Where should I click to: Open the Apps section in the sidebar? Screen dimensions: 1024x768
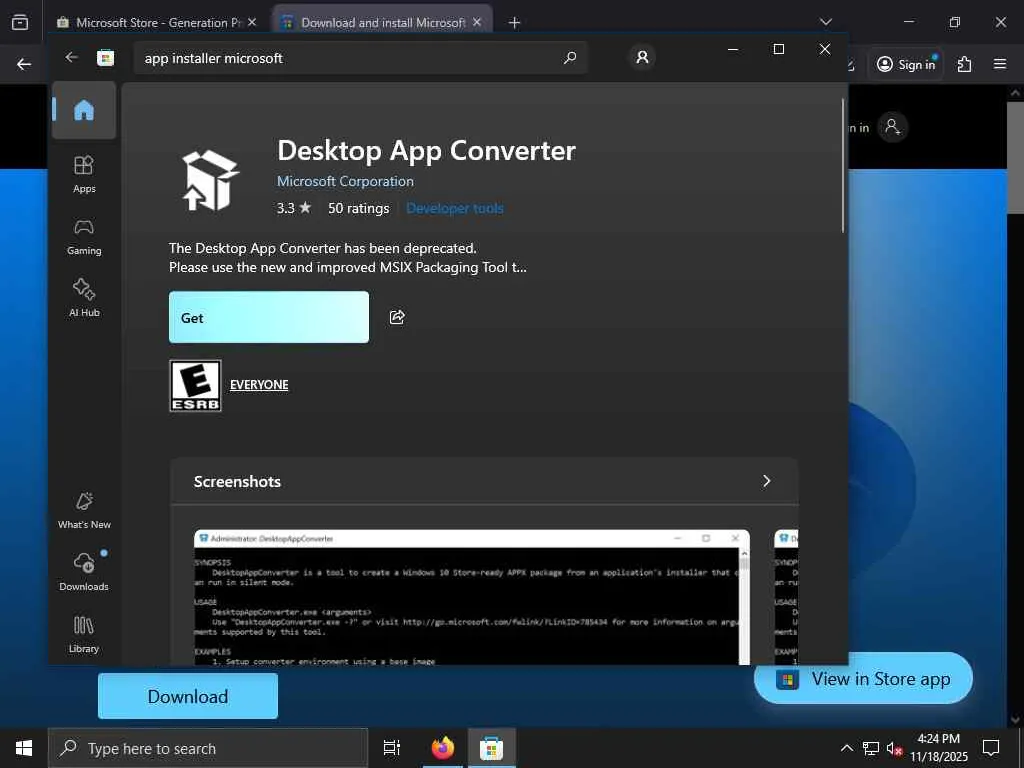click(x=84, y=174)
